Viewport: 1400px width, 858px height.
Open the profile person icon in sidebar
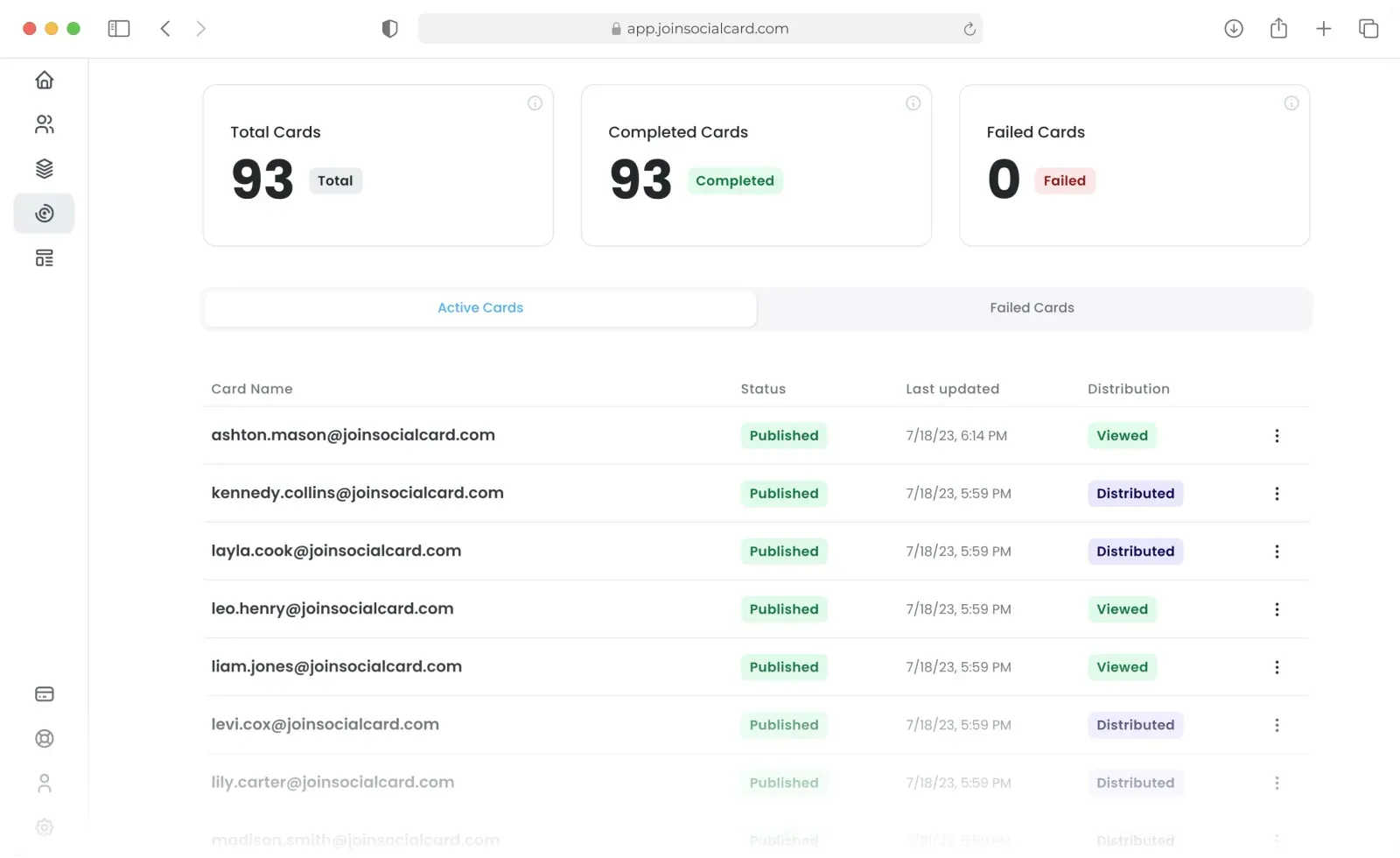[45, 783]
